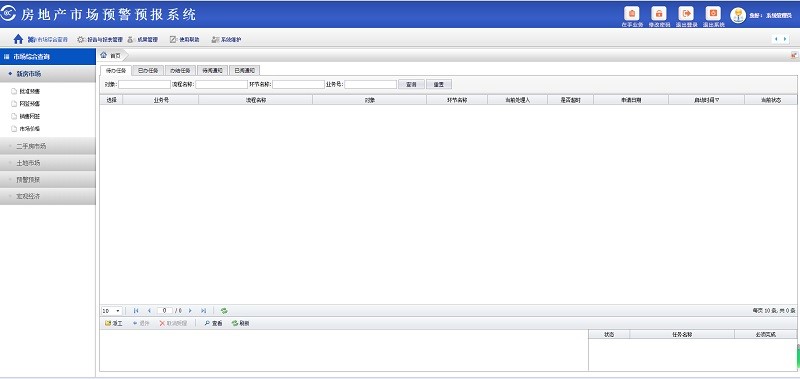Expand the 土地市场 sidebar section
The image size is (800, 379).
(x=47, y=163)
